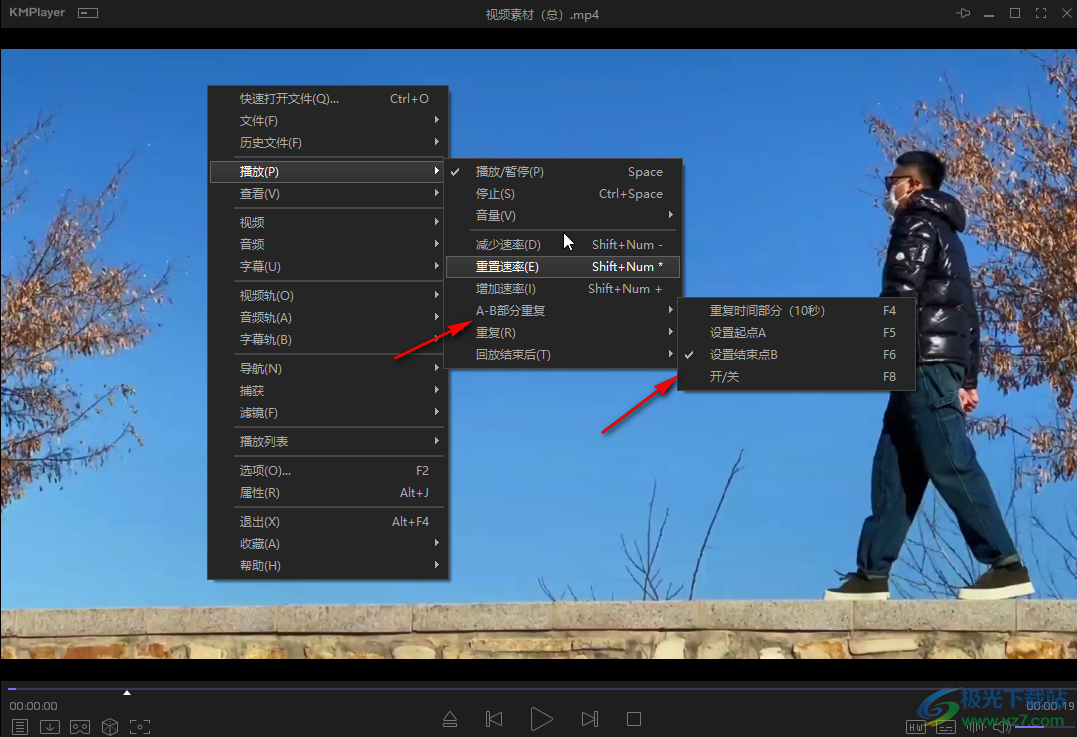Click the subtitle icon in bottom bar
Screen dimensions: 1077x737
[x=946, y=727]
